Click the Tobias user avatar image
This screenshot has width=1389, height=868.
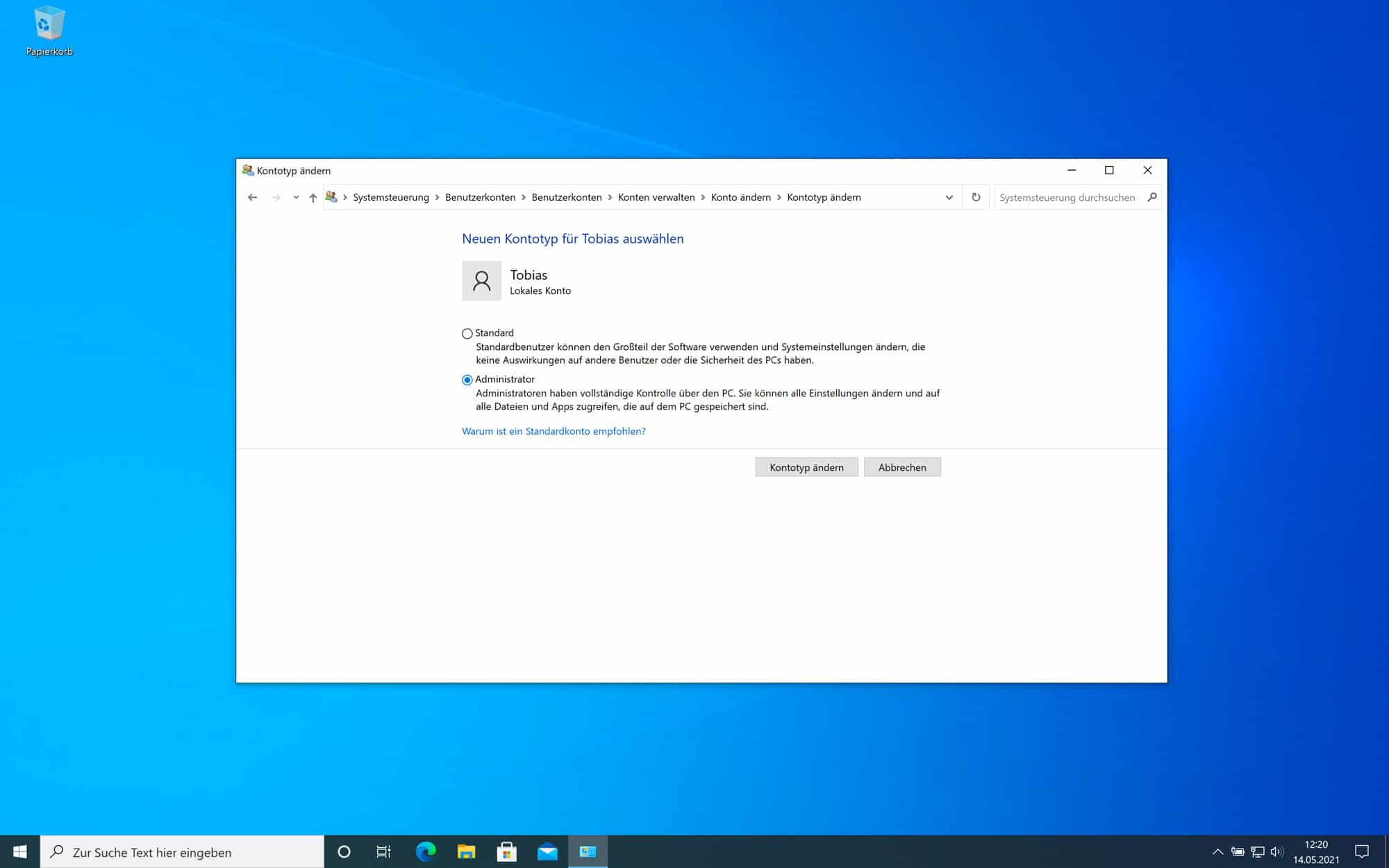pos(481,281)
